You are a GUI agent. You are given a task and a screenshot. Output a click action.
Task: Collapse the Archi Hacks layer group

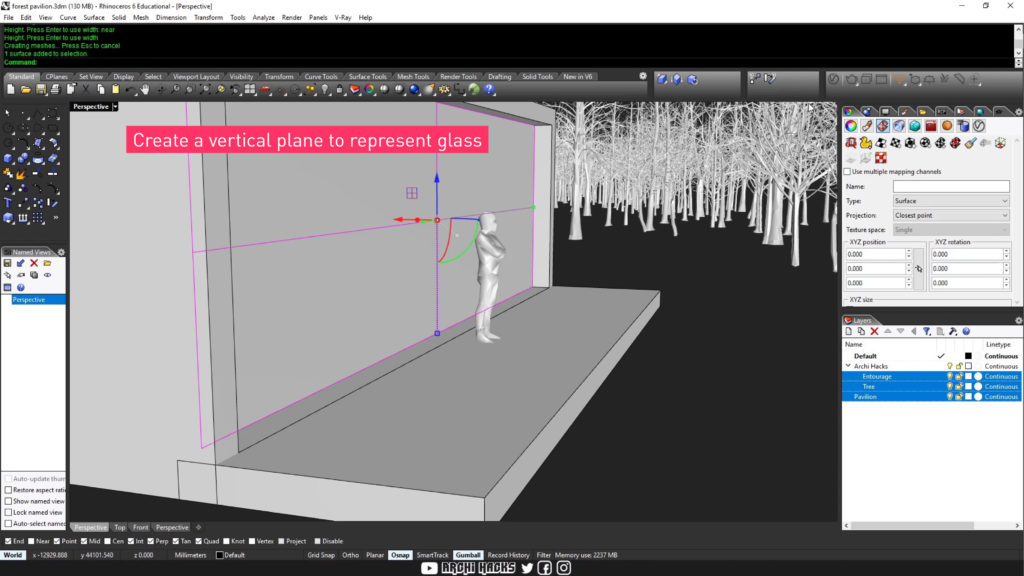848,366
